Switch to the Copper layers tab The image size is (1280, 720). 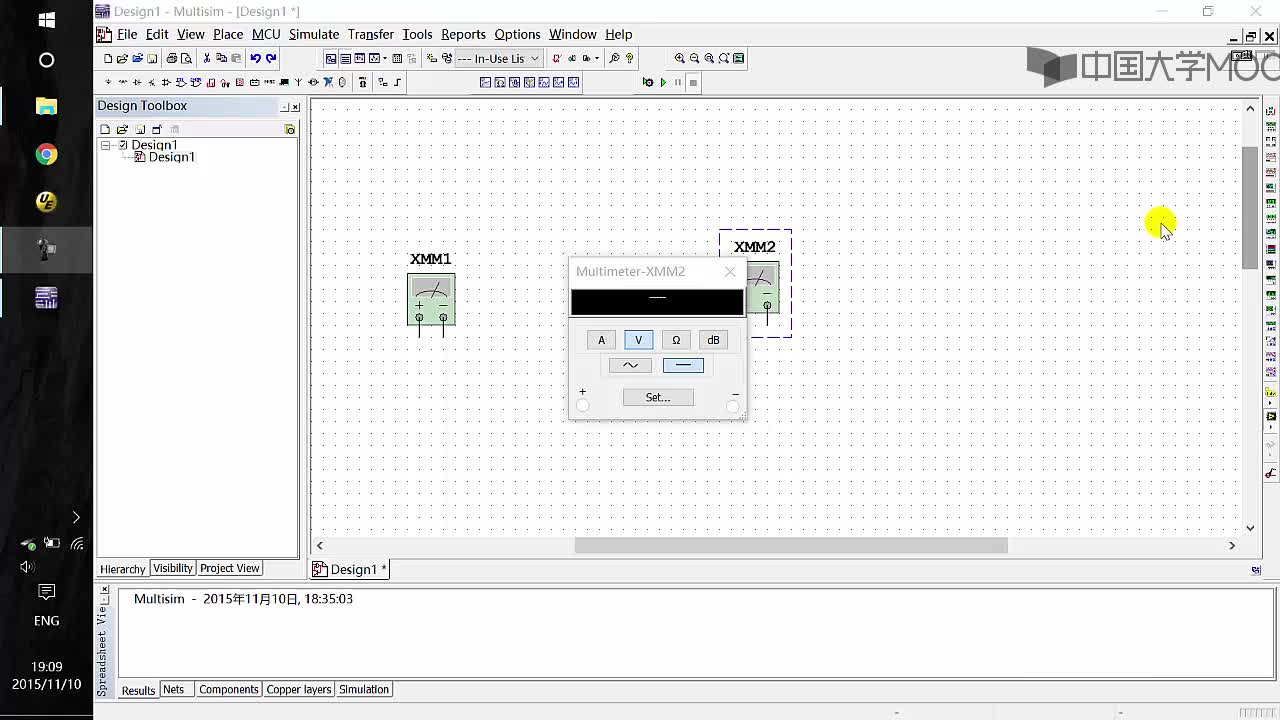298,689
